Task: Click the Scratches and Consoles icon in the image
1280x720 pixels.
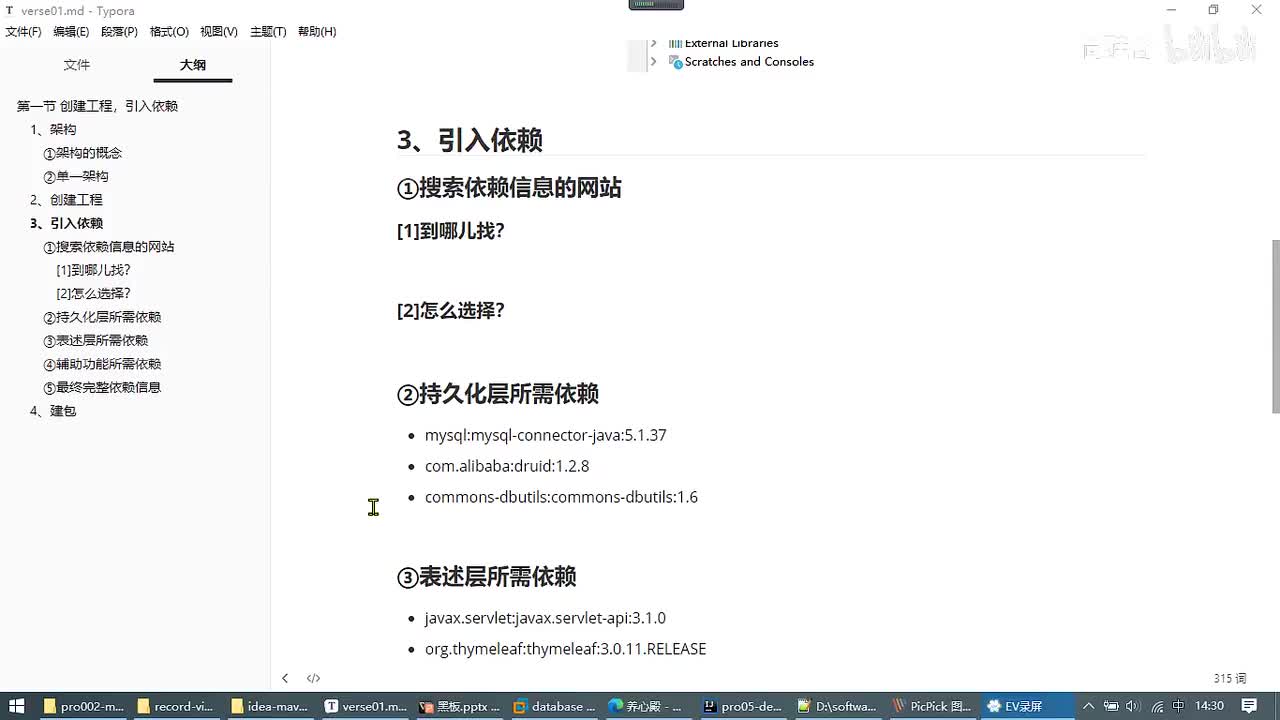Action: 675,61
